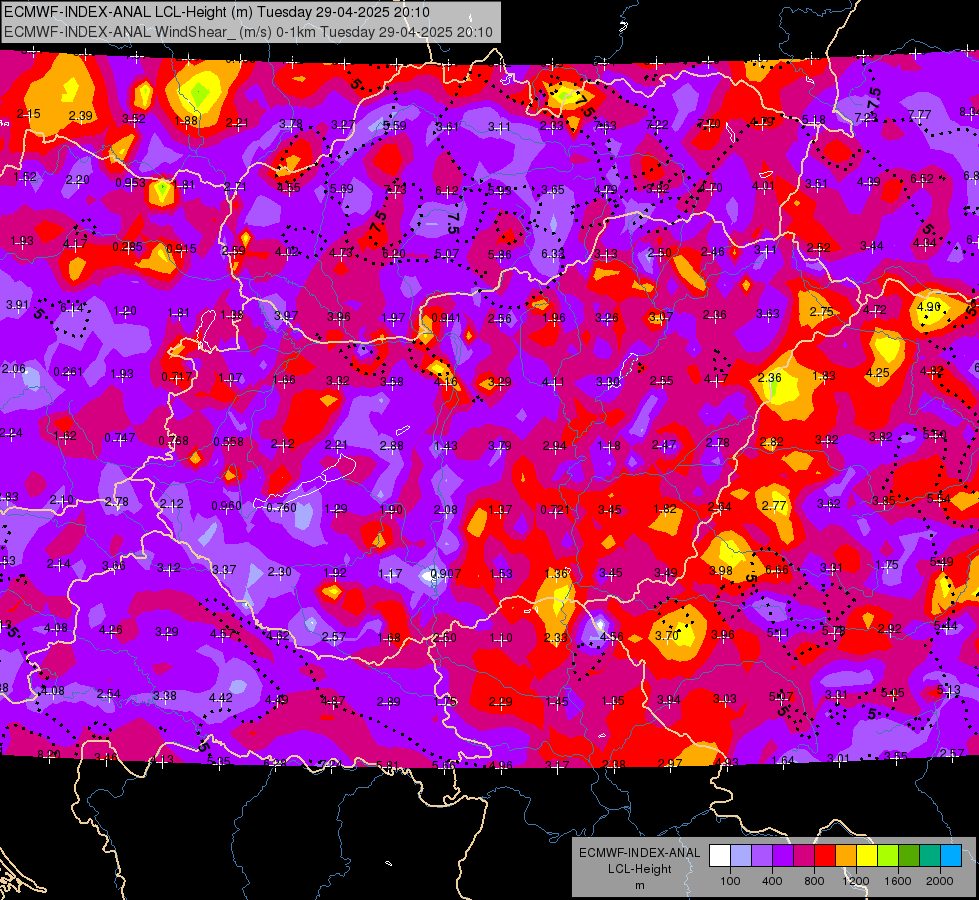
Task: Click the wind shear value 2.15
Action: (x=29, y=114)
